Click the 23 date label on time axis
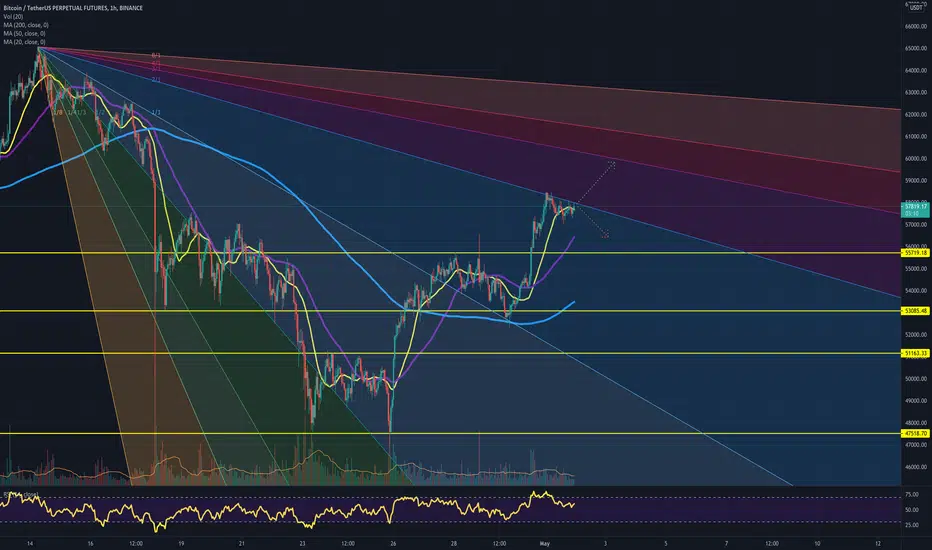Image resolution: width=932 pixels, height=550 pixels. pos(303,543)
